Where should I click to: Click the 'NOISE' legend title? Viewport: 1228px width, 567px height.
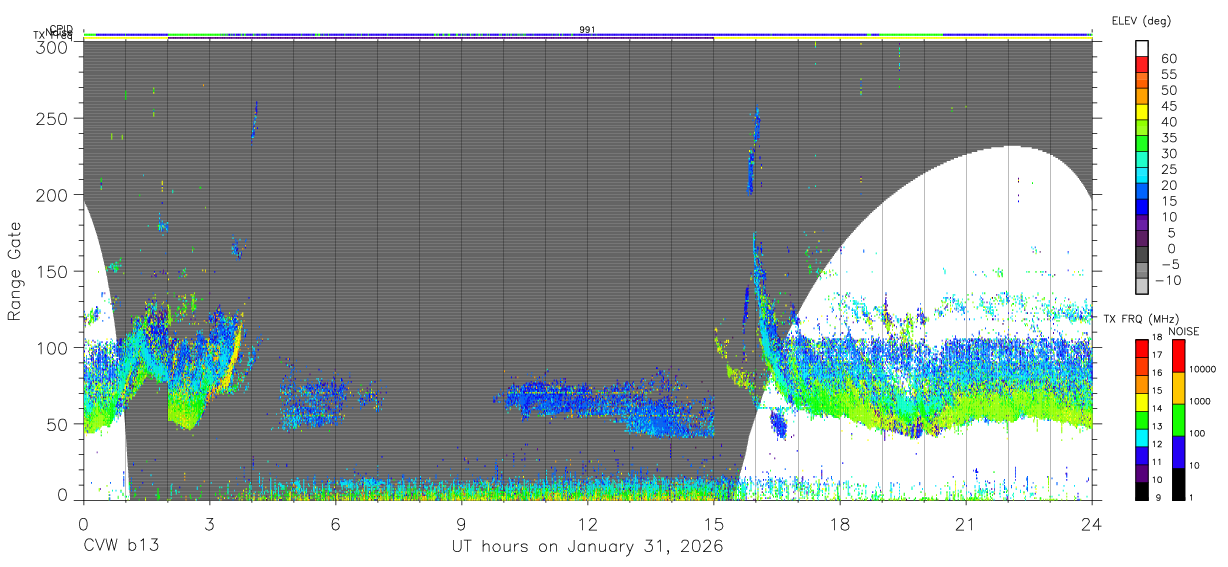[1183, 331]
